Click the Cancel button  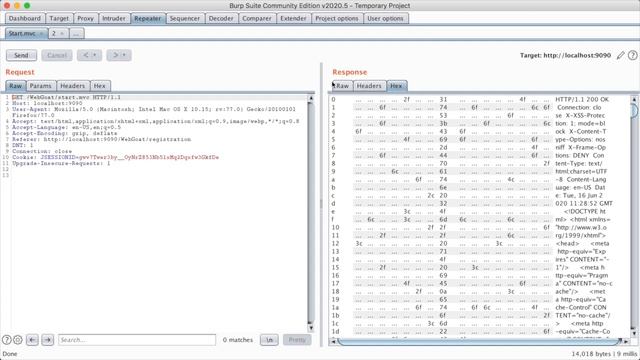[x=57, y=55]
